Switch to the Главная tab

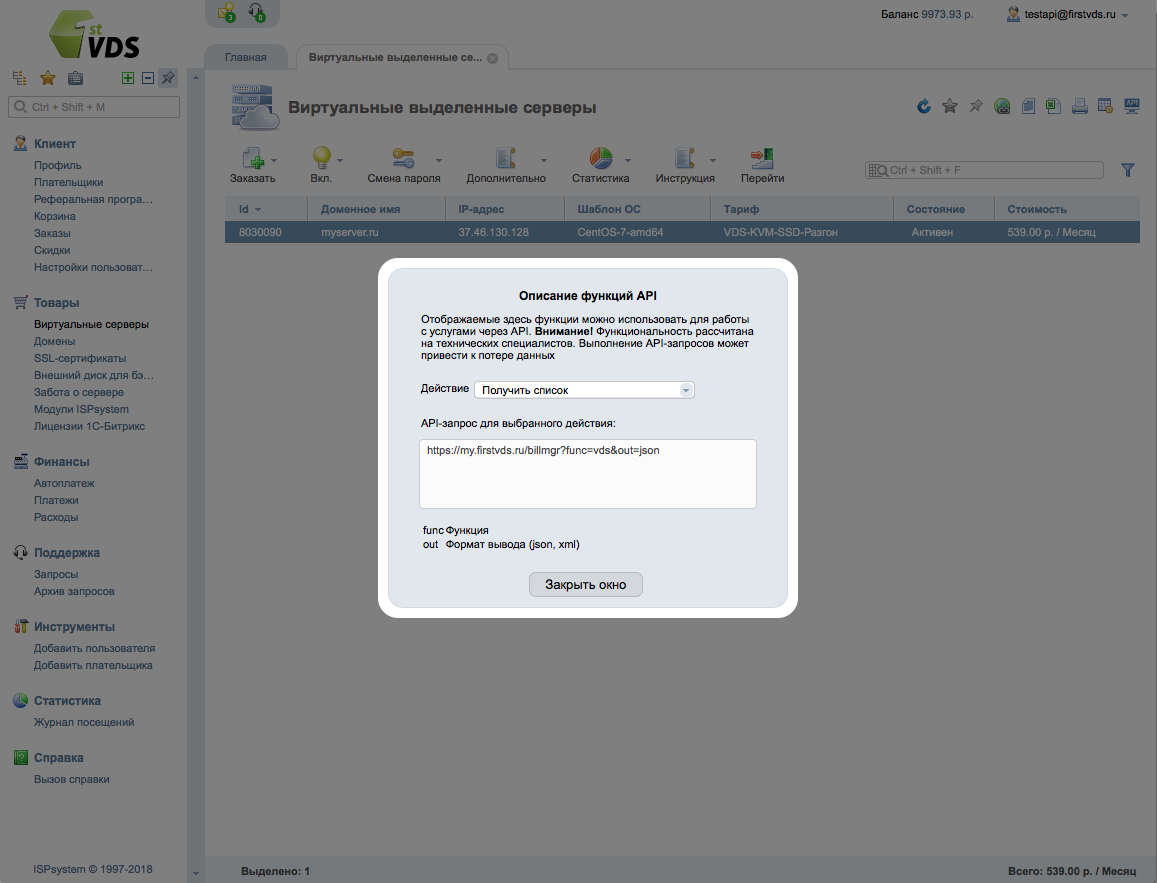[x=245, y=57]
